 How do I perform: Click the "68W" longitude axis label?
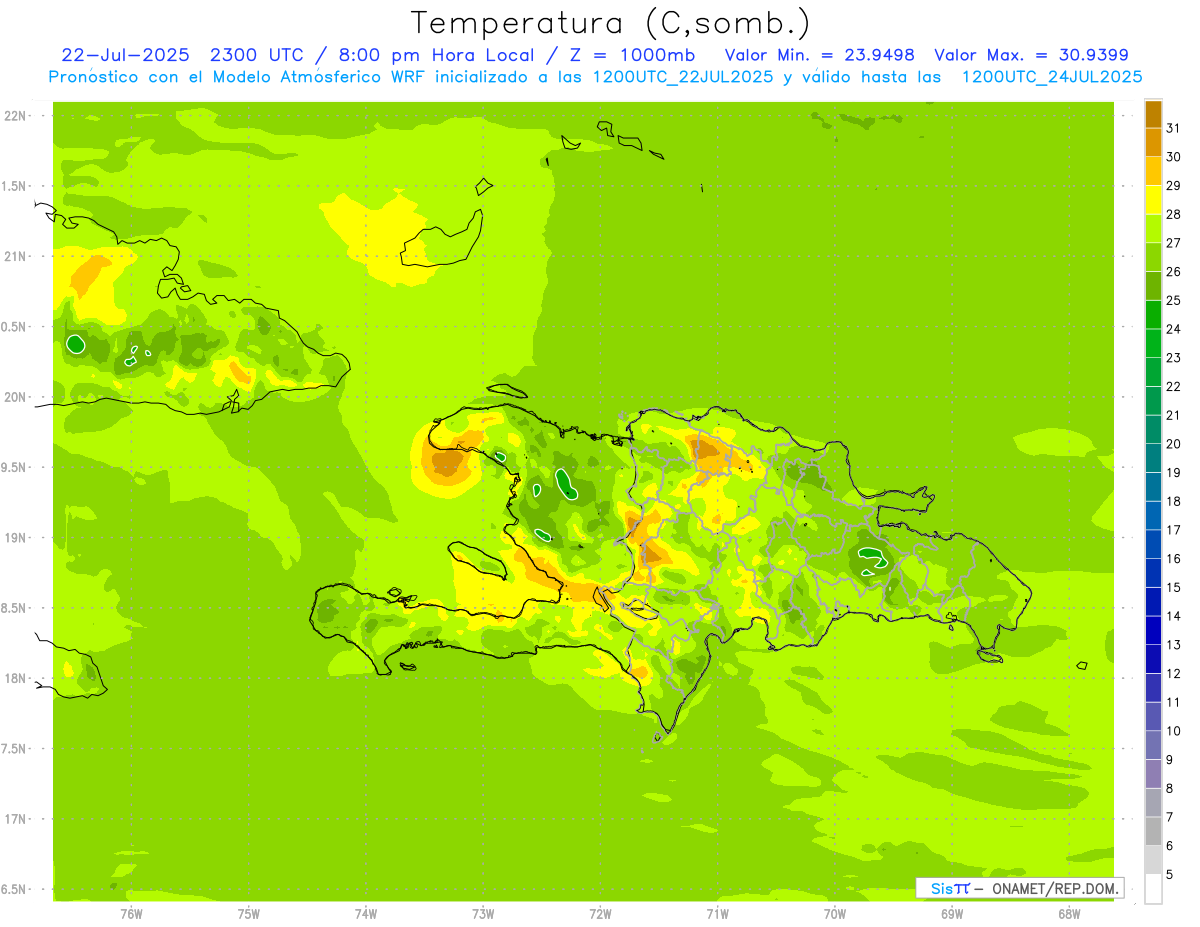point(1069,914)
